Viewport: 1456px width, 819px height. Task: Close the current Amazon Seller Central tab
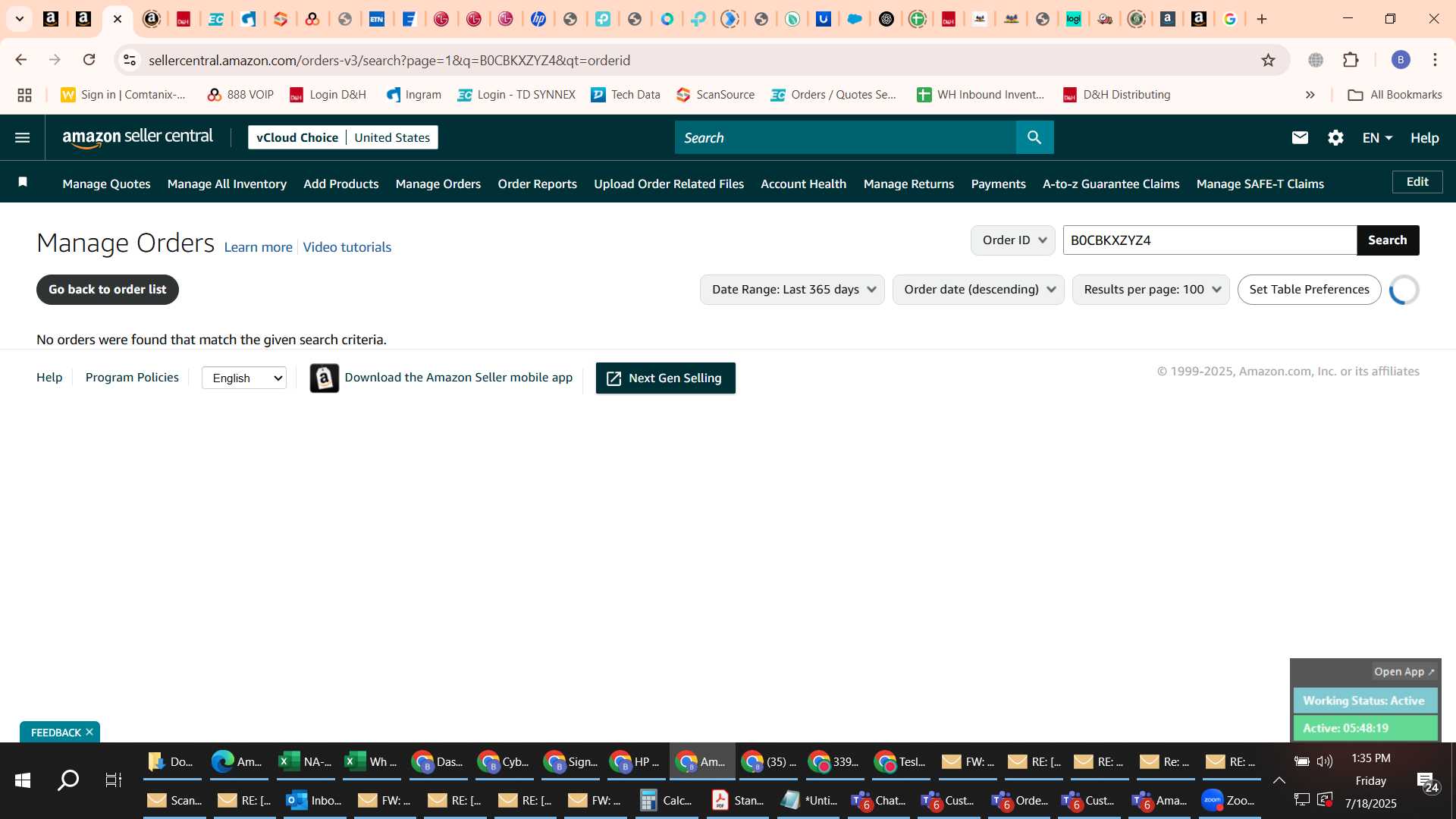[x=118, y=19]
